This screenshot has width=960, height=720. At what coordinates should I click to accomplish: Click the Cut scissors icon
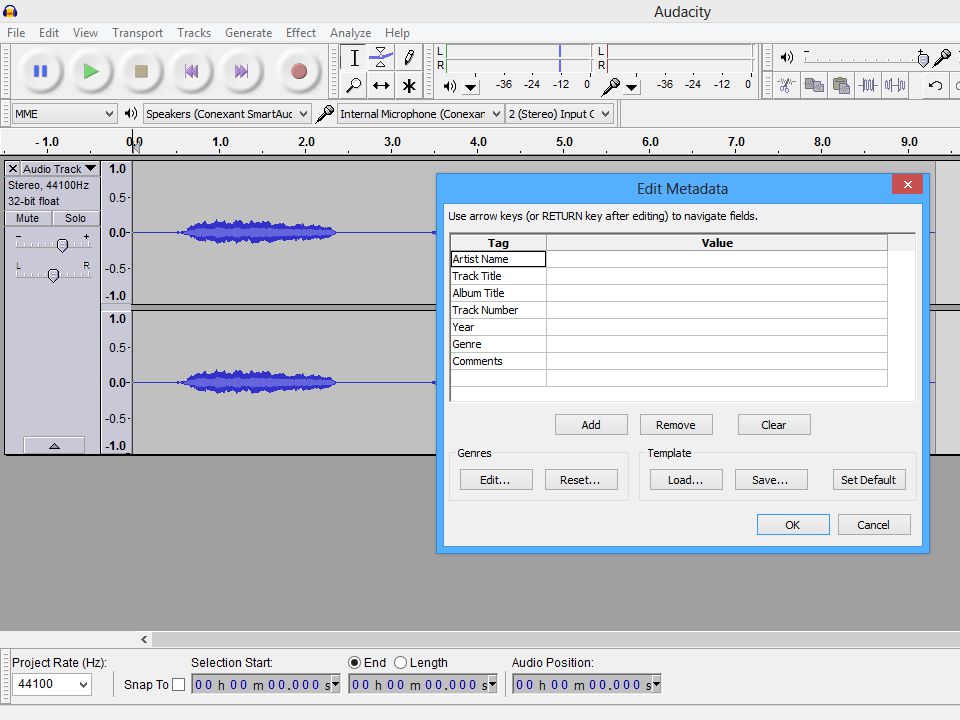[787, 85]
